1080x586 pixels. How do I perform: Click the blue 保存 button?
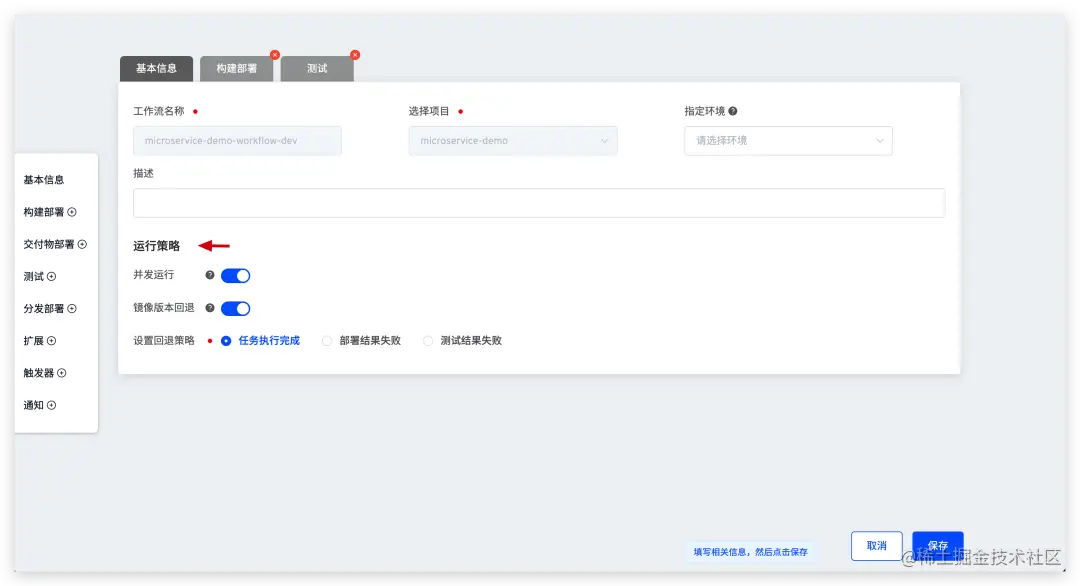coord(937,546)
